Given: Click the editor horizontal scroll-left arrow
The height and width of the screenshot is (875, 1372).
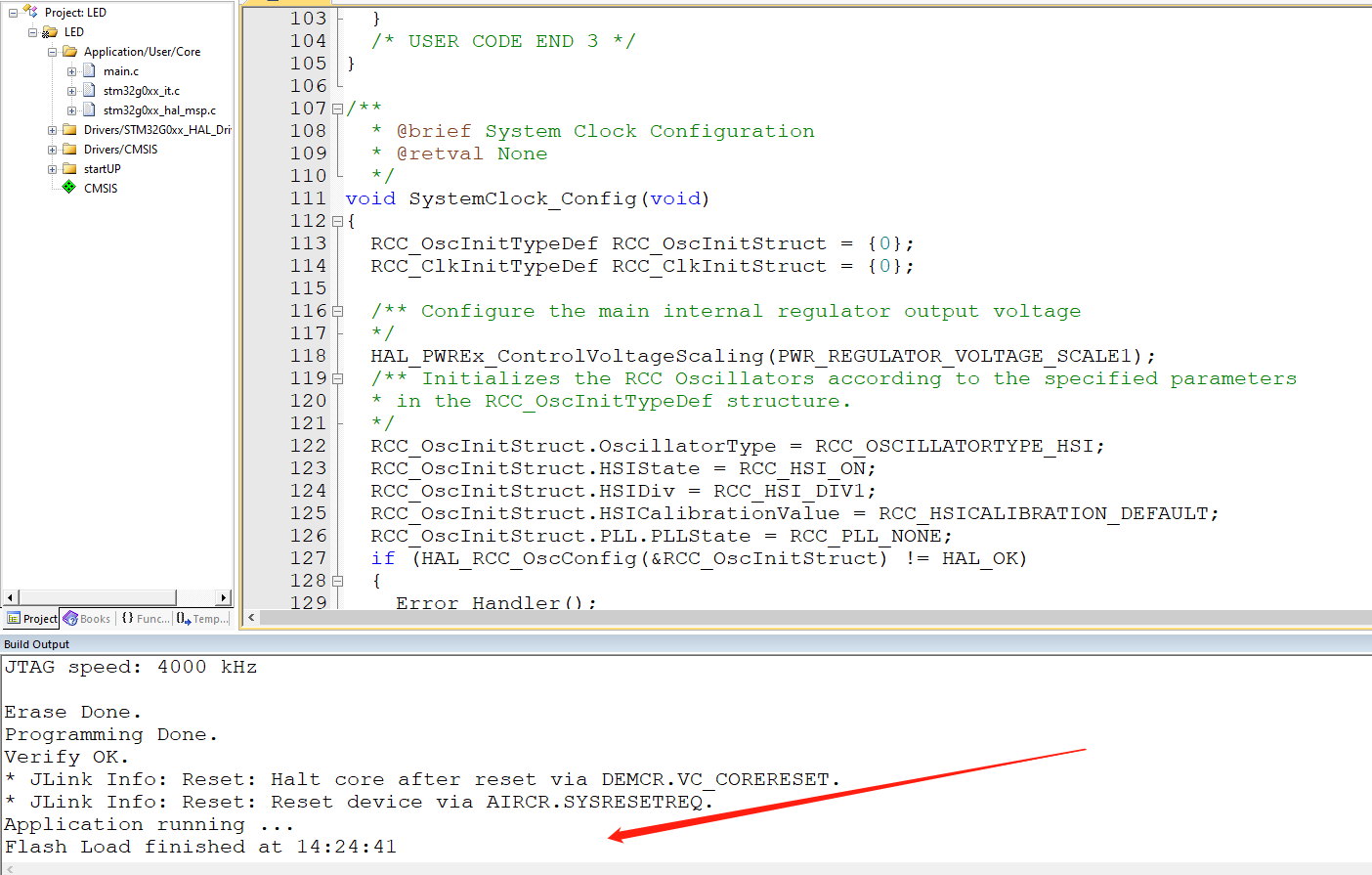Looking at the screenshot, I should tap(251, 617).
